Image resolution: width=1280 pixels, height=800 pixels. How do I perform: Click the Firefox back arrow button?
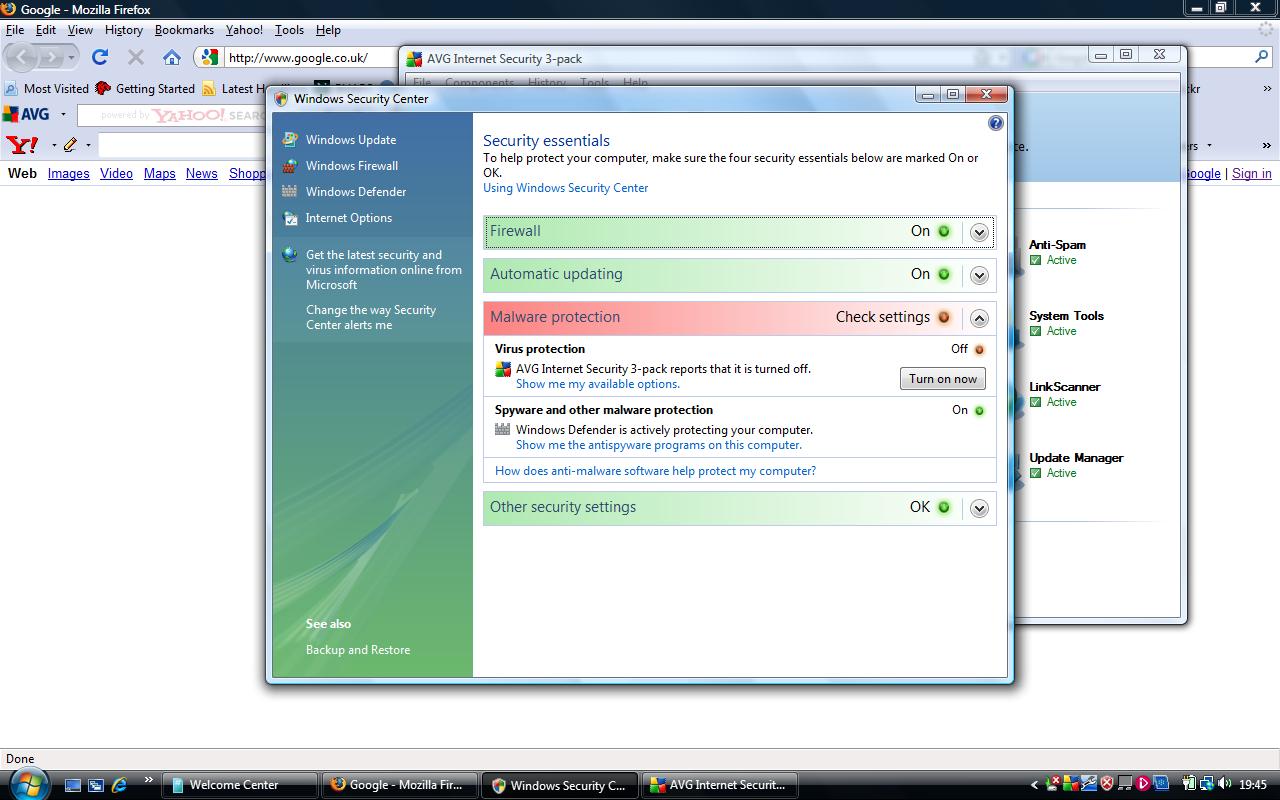click(x=22, y=57)
